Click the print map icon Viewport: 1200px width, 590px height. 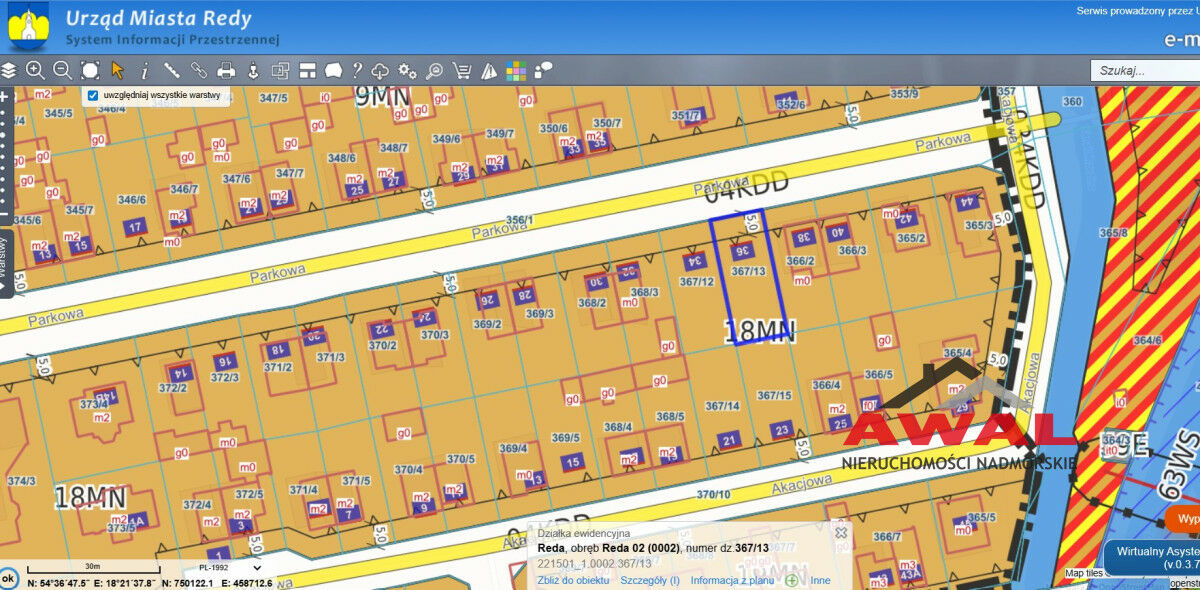coord(226,71)
